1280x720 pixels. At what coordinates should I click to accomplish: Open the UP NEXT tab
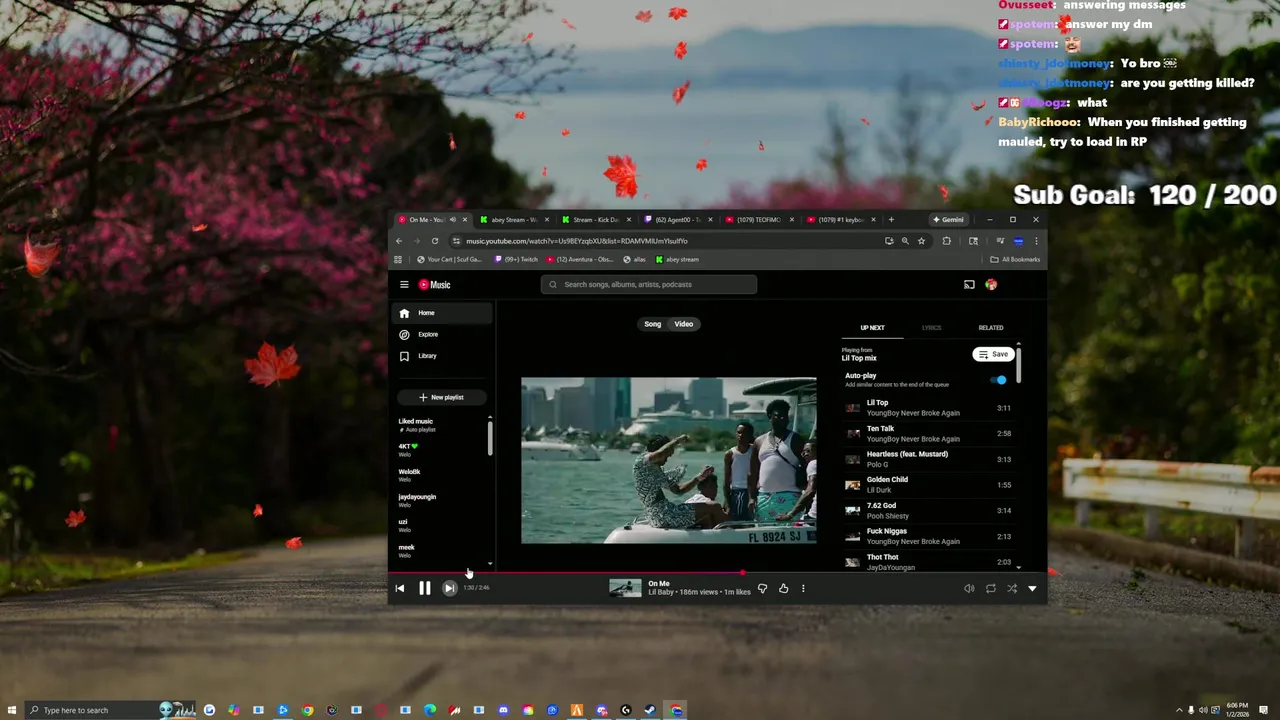click(x=873, y=328)
